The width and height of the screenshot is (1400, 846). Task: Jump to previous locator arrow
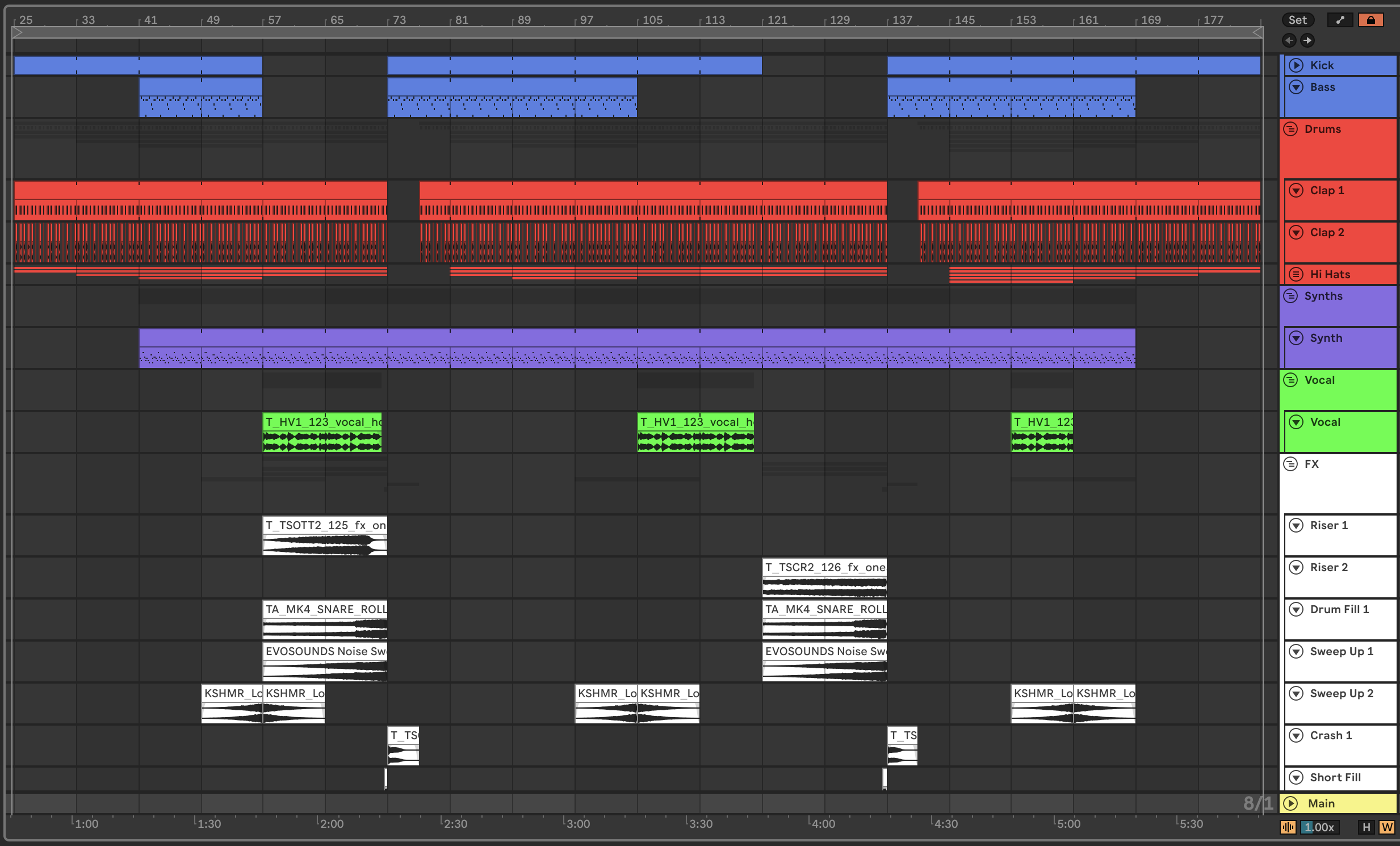1289,40
